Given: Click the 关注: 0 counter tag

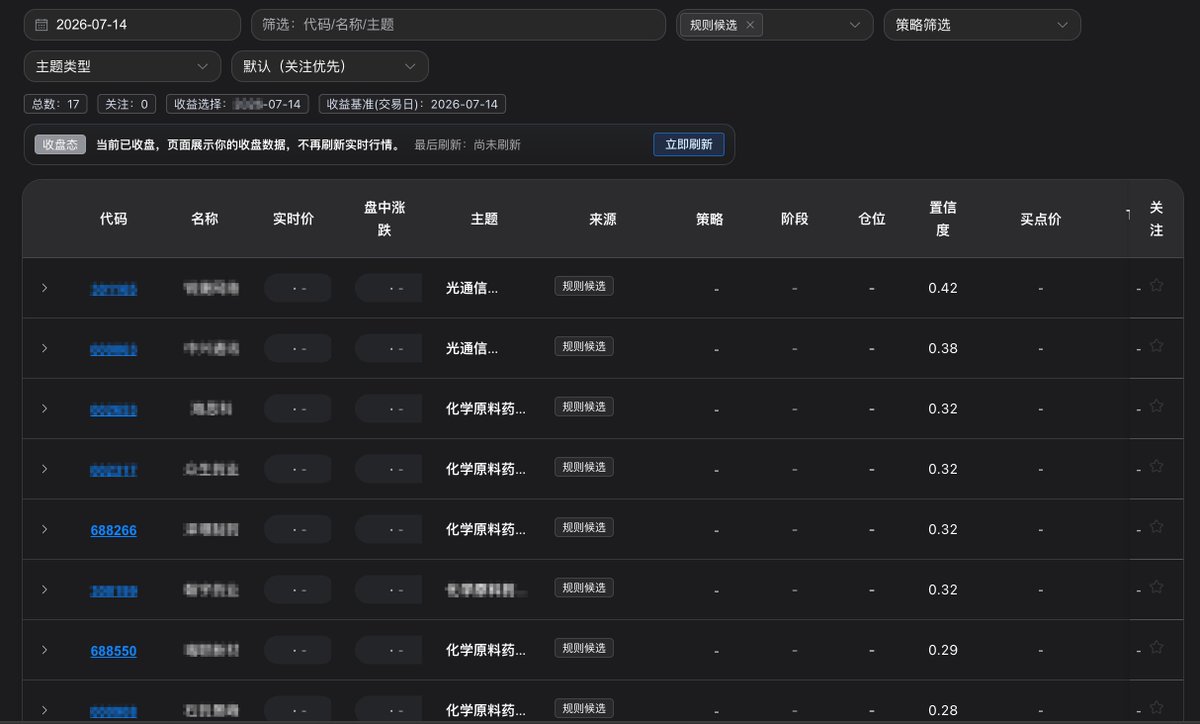Looking at the screenshot, I should 127,104.
